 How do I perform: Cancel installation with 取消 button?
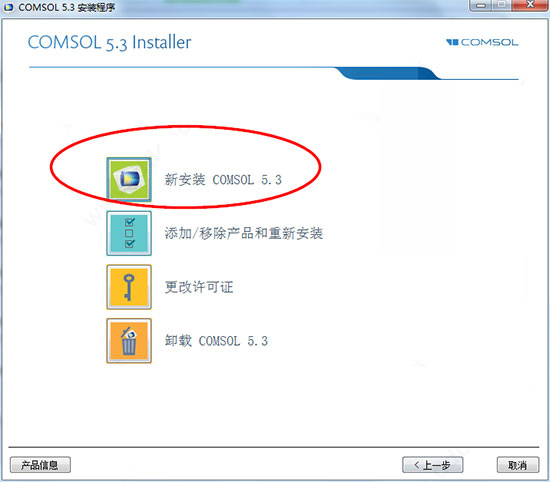(x=518, y=465)
